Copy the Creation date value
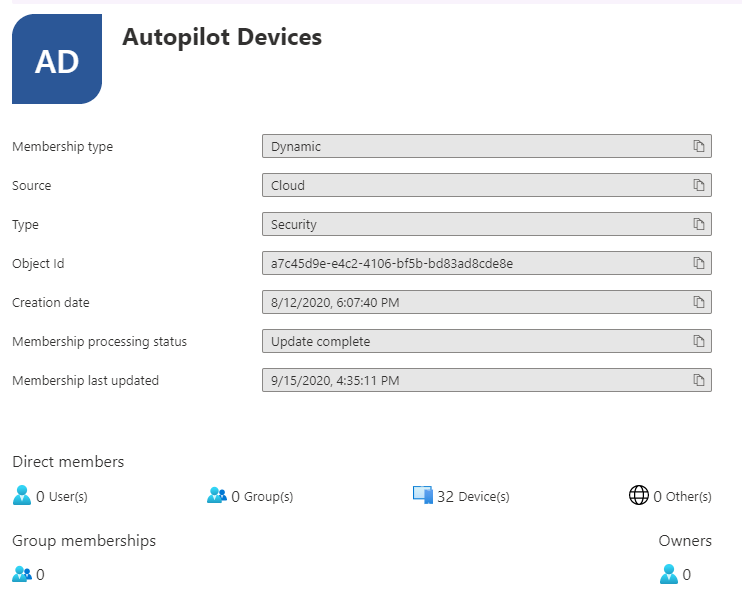 [698, 302]
